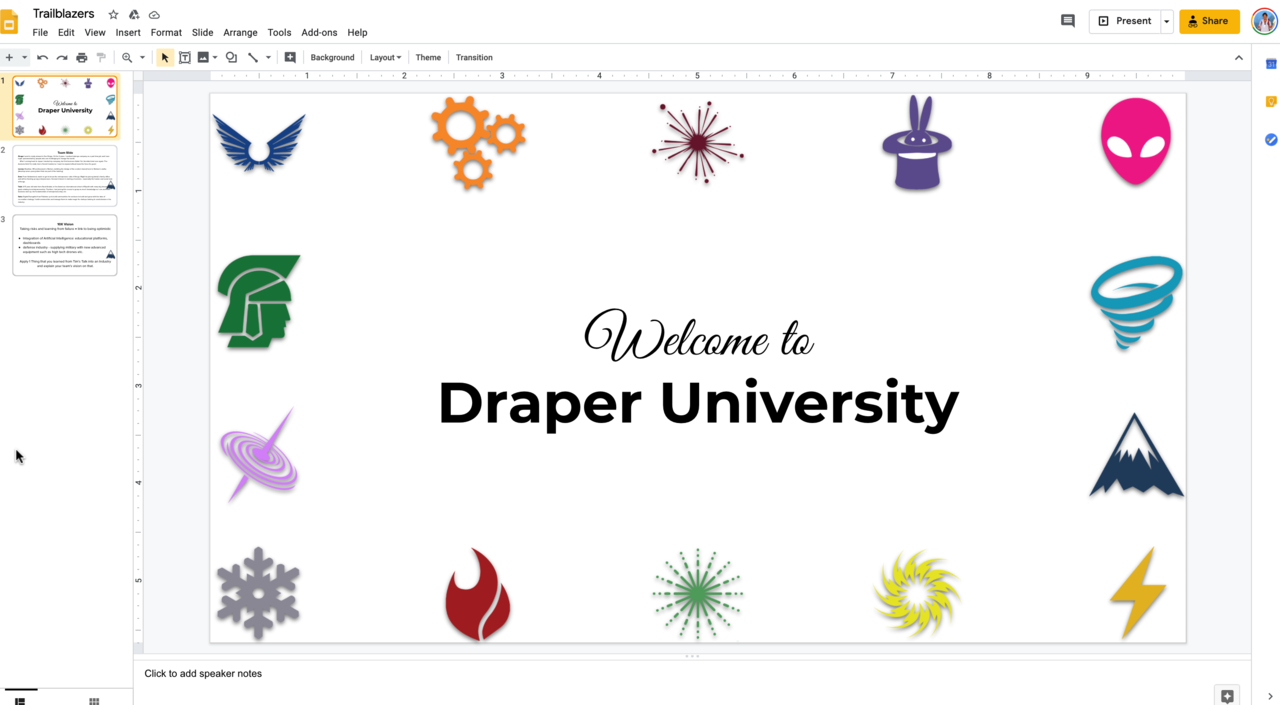This screenshot has width=1280, height=705.
Task: Open the File menu
Action: (40, 33)
